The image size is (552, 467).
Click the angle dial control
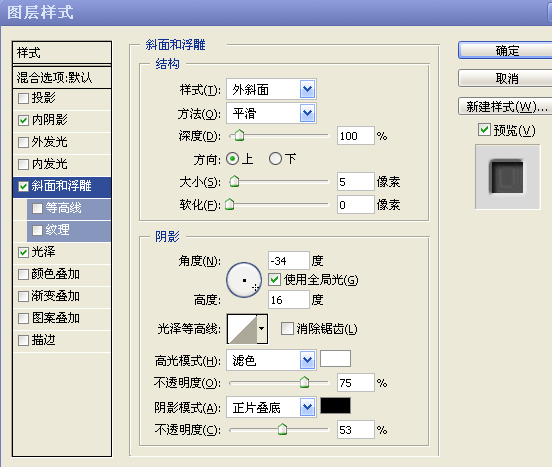pos(244,280)
